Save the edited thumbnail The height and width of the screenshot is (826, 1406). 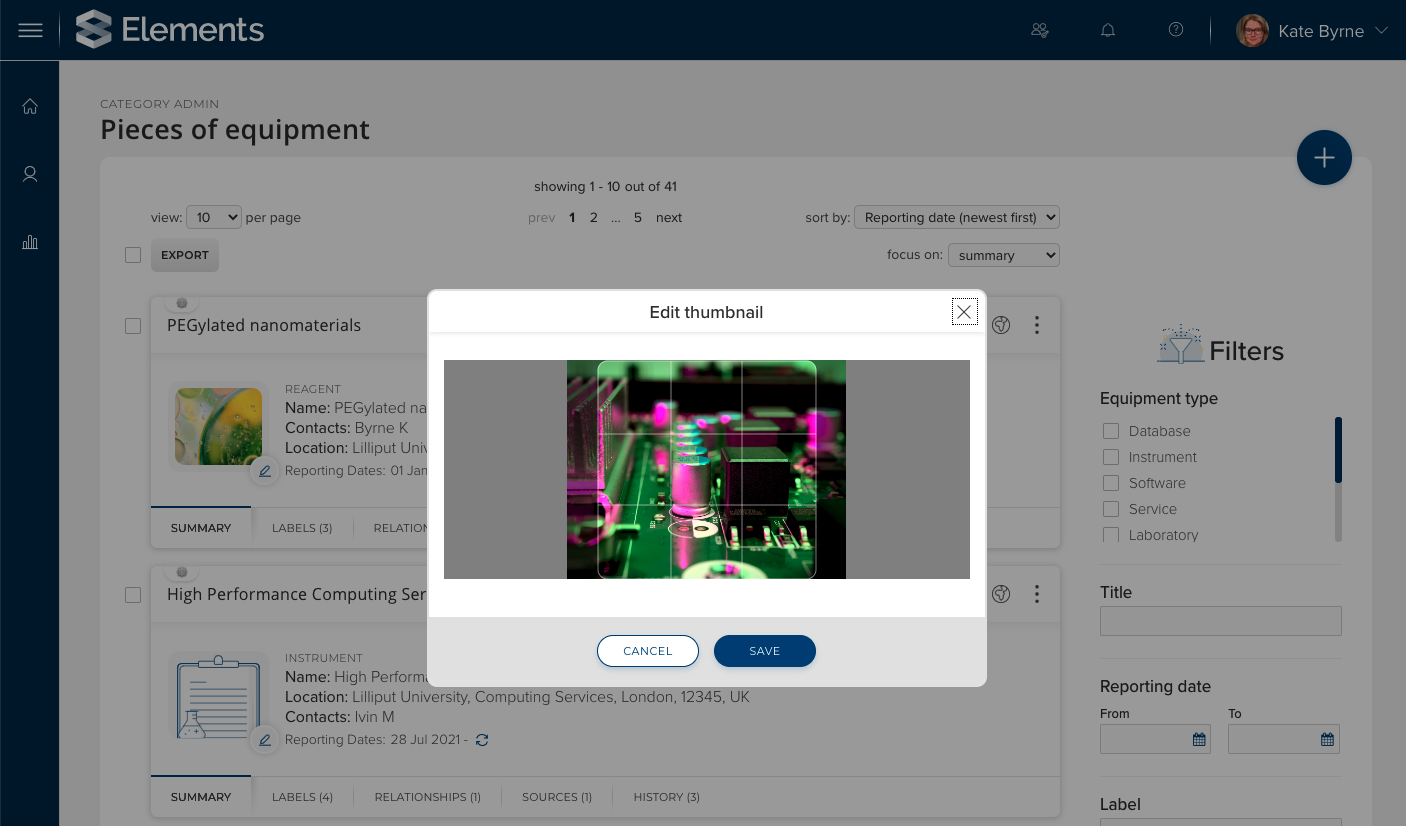(765, 651)
